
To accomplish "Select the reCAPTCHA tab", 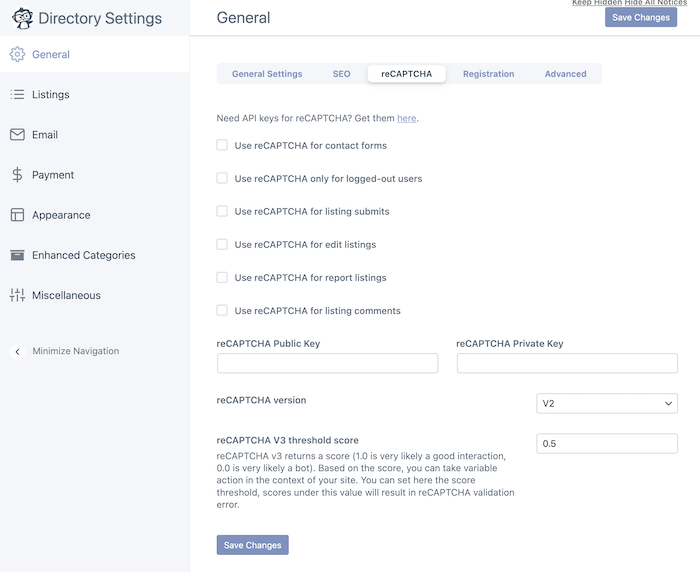I will [x=407, y=74].
